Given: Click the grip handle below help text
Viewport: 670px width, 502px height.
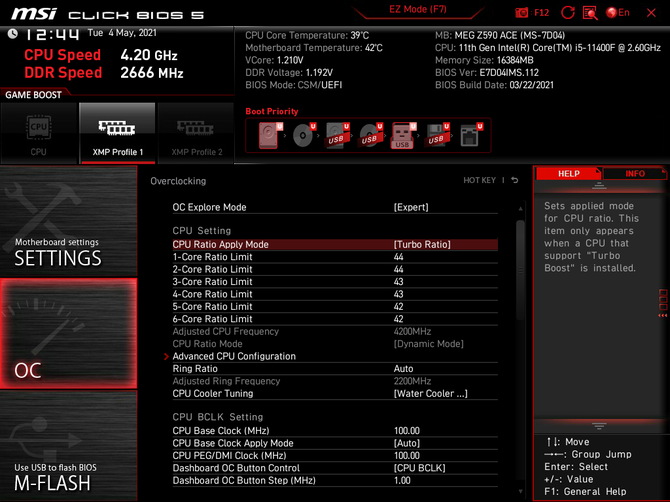Looking at the screenshot, I should pyautogui.click(x=599, y=426).
